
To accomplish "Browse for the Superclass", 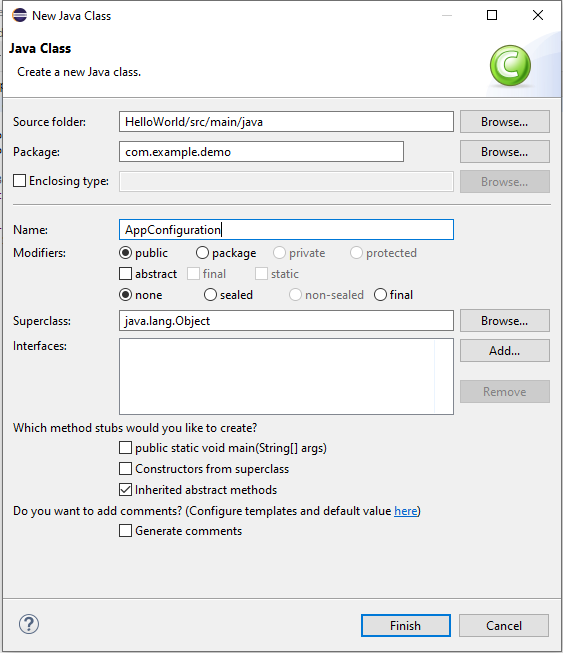I will (505, 321).
